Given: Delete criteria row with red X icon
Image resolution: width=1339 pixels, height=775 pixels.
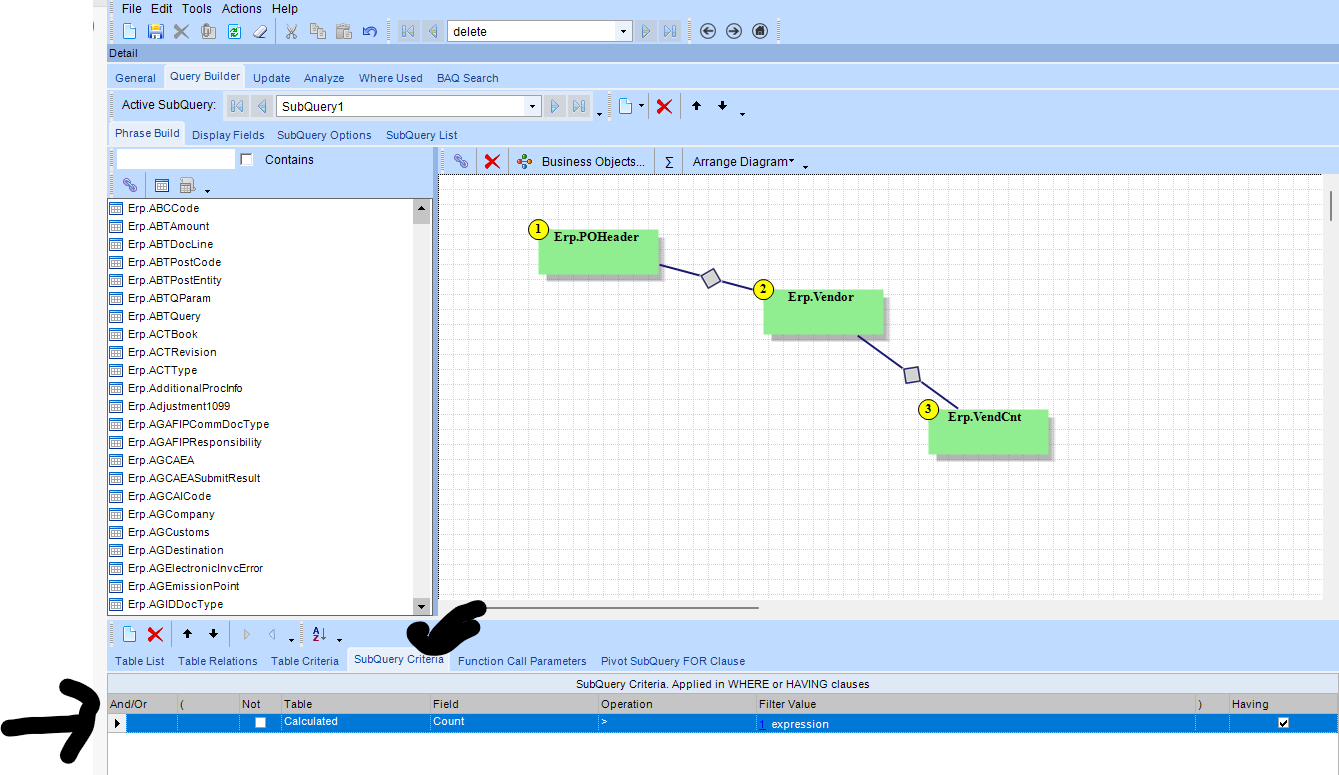Looking at the screenshot, I should coord(155,634).
